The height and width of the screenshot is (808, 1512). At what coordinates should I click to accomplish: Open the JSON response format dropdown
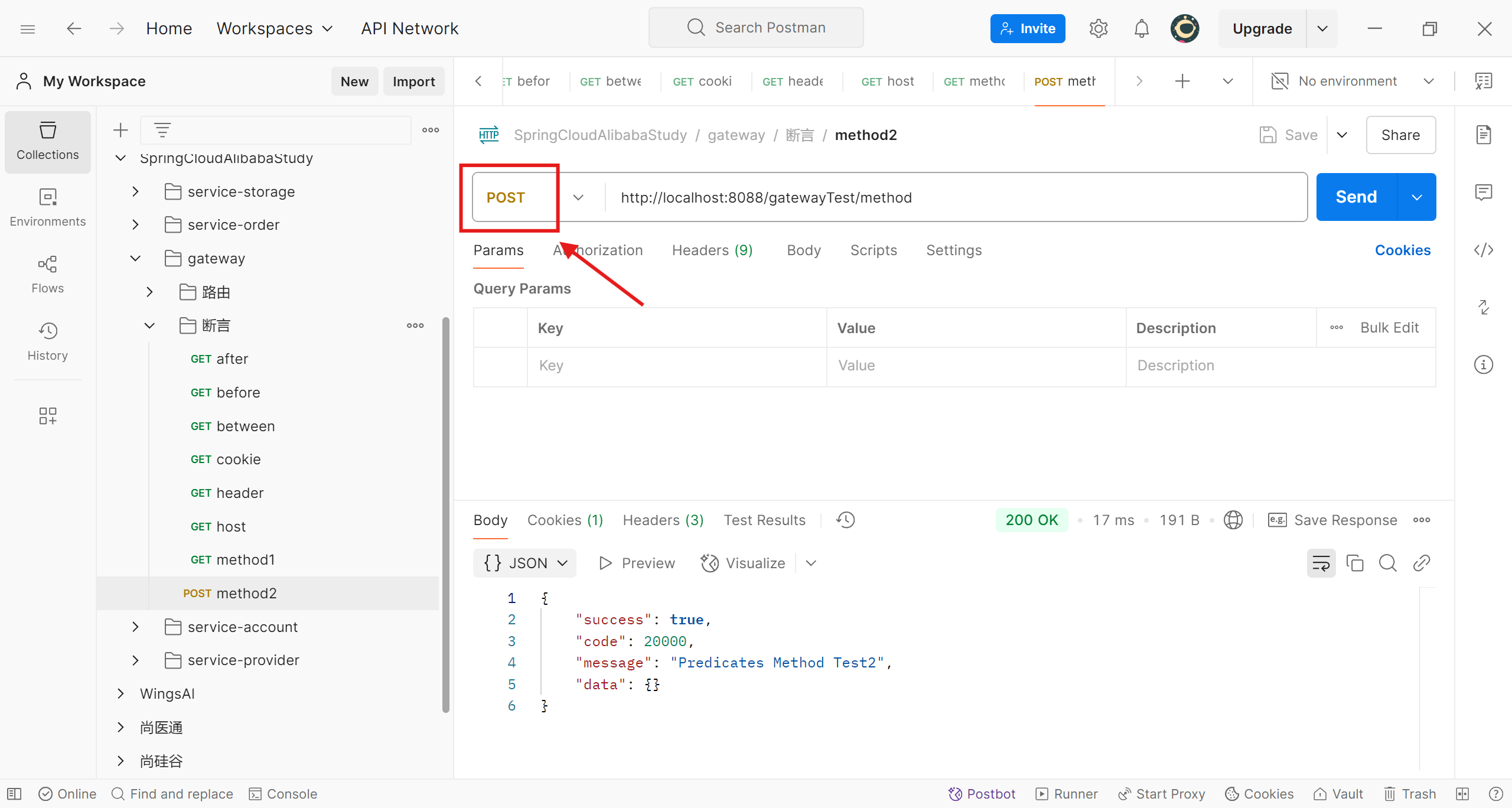point(524,563)
